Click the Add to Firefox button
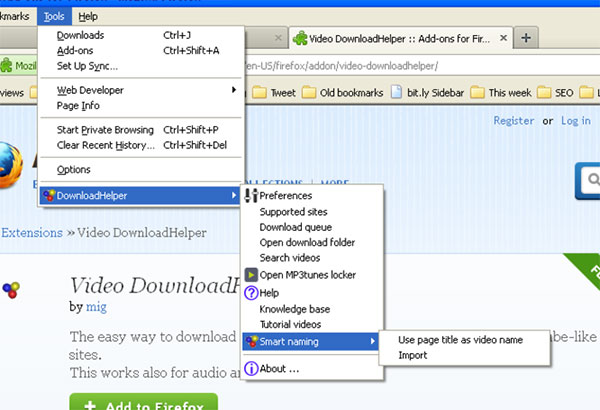600x410 pixels. coord(143,402)
